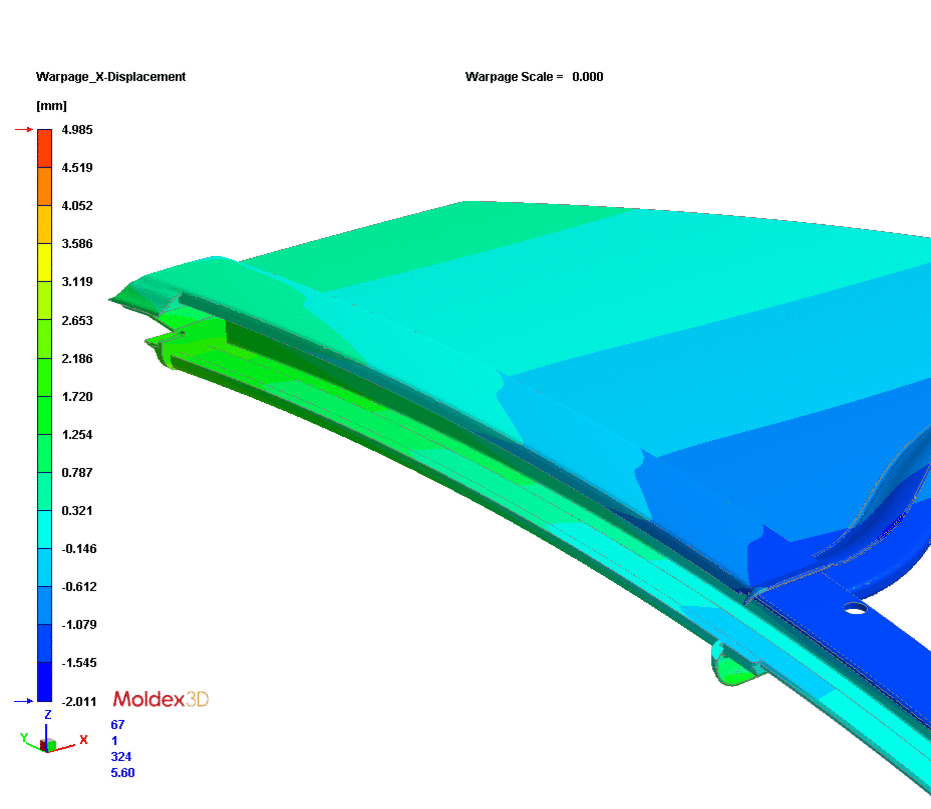The width and height of the screenshot is (931, 809).
Task: Pick the darkest blue band of the legend
Action: click(45, 682)
